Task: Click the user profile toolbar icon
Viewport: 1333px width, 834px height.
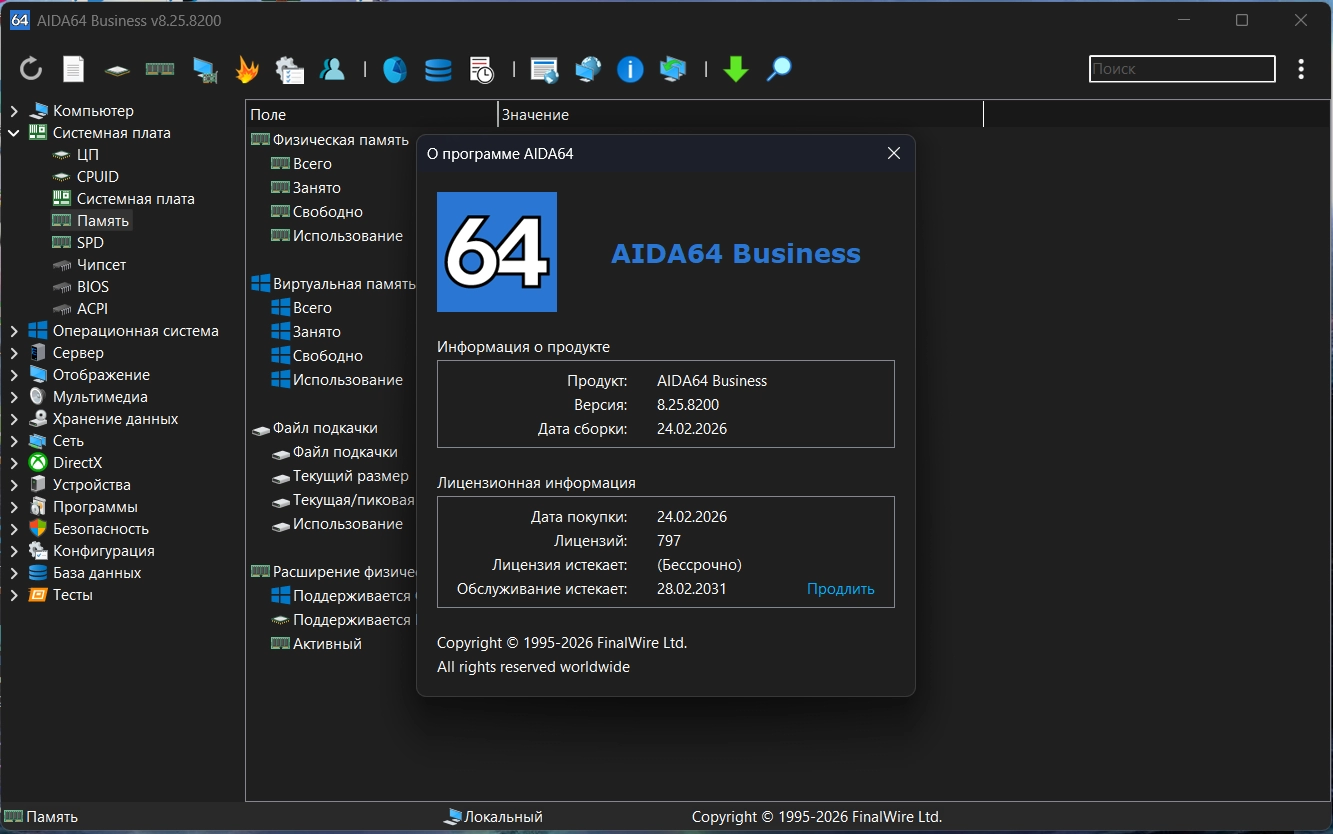Action: (332, 69)
